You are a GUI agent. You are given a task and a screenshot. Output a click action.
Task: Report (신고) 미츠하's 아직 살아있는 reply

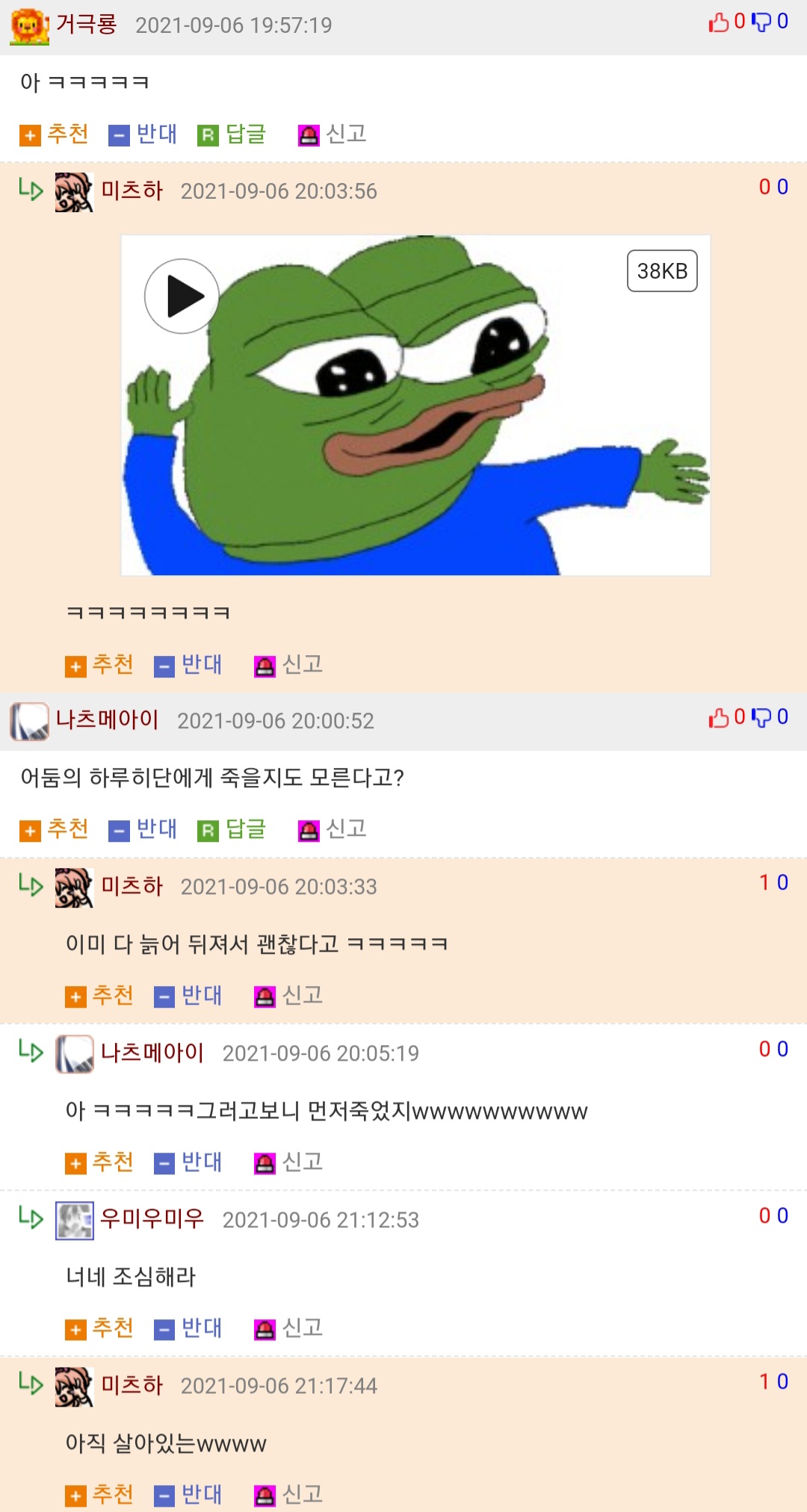coord(288,1495)
